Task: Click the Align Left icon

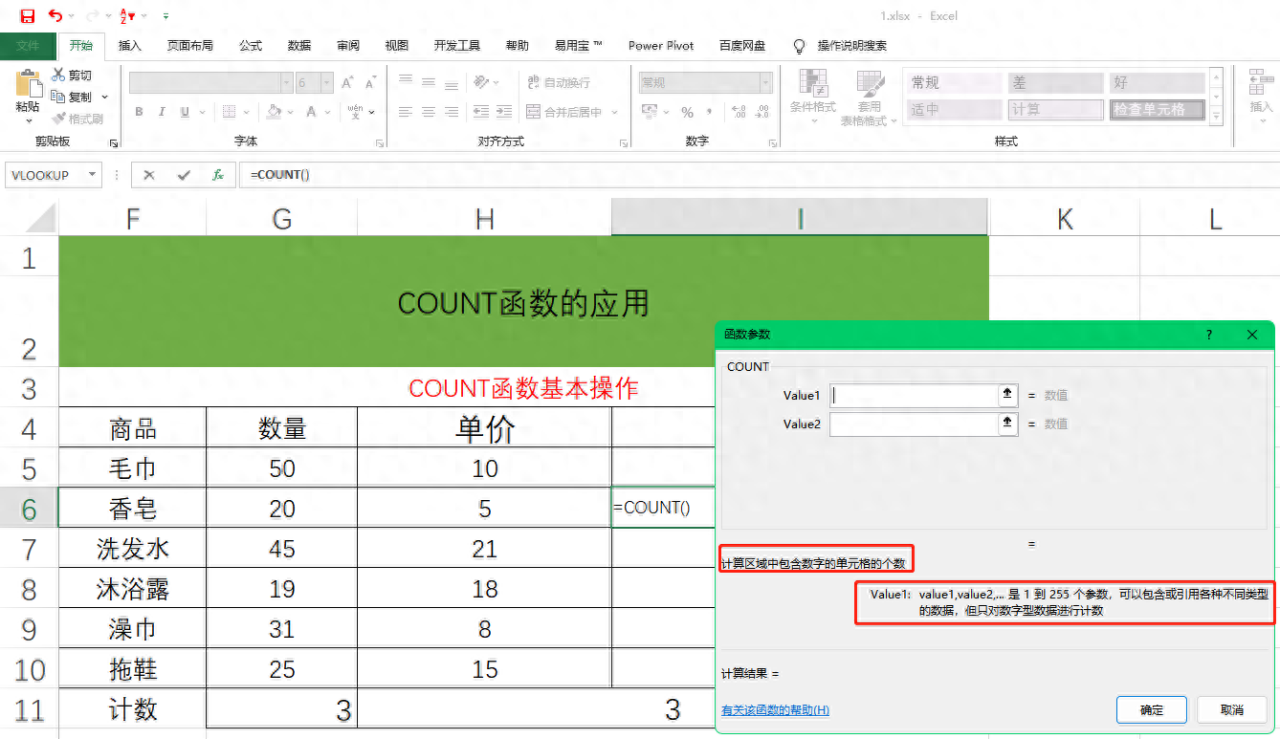Action: [405, 112]
